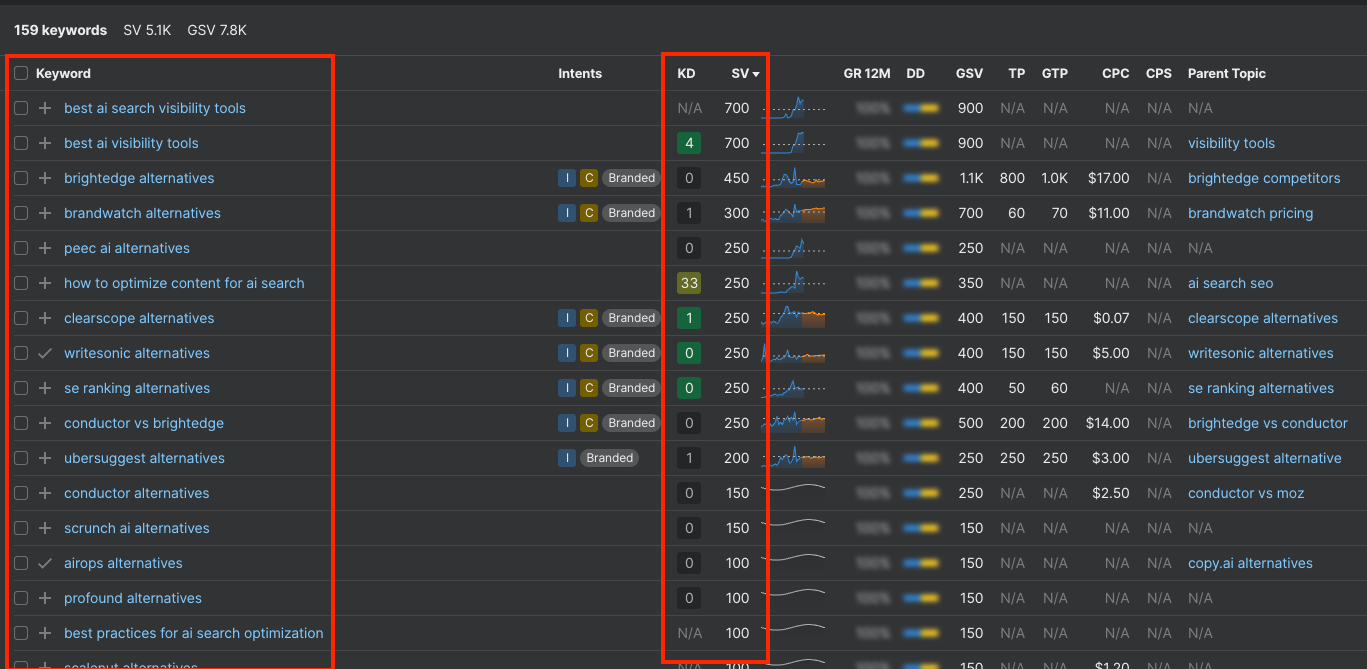Click trend chart in 'clearscope alternatives' row
The height and width of the screenshot is (669, 1367).
[793, 318]
